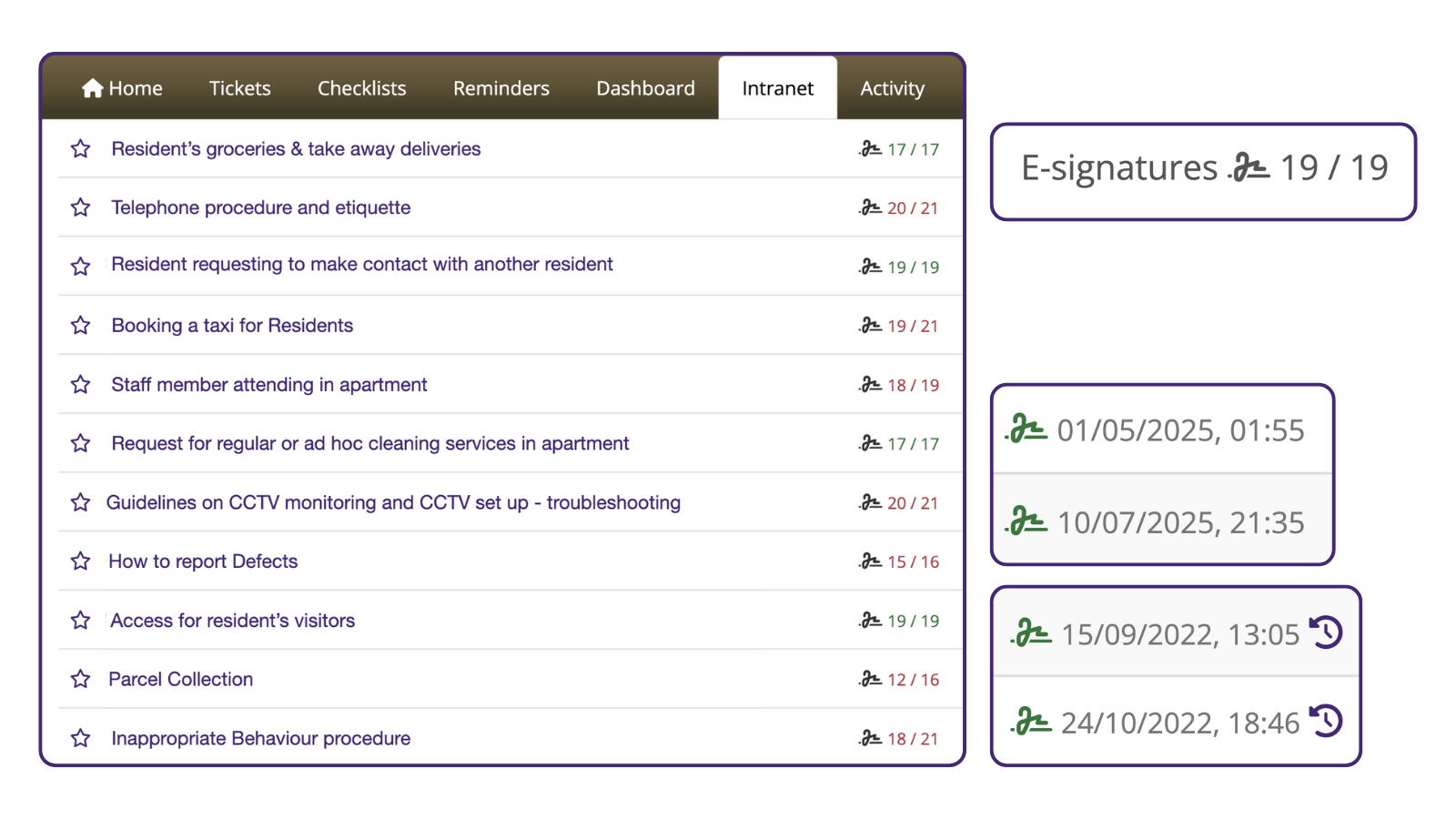Open Resident's groceries & take away deliveries

pos(296,149)
